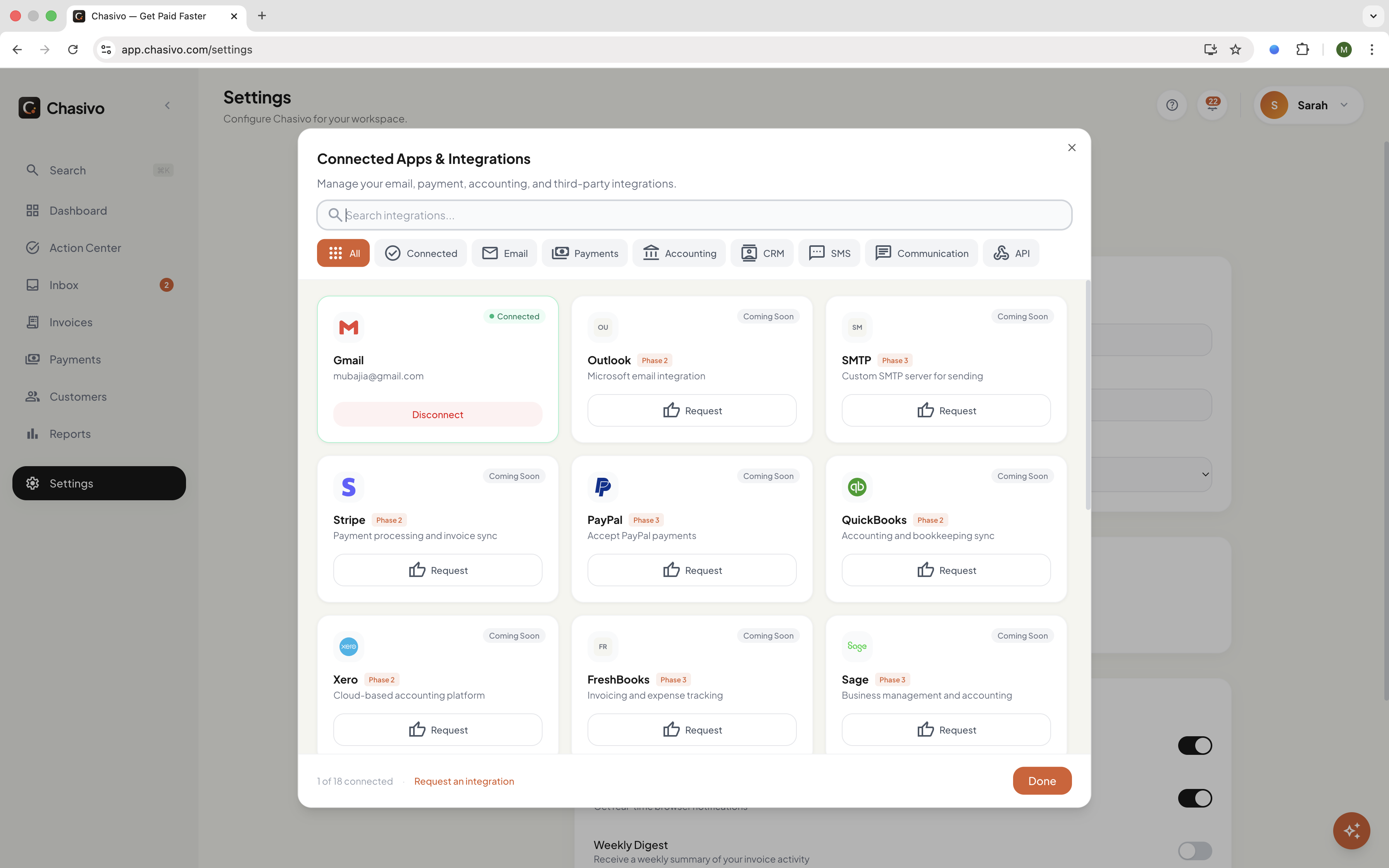Click the install app icon in address bar
Screen dimensions: 1389x868
[1210, 49]
